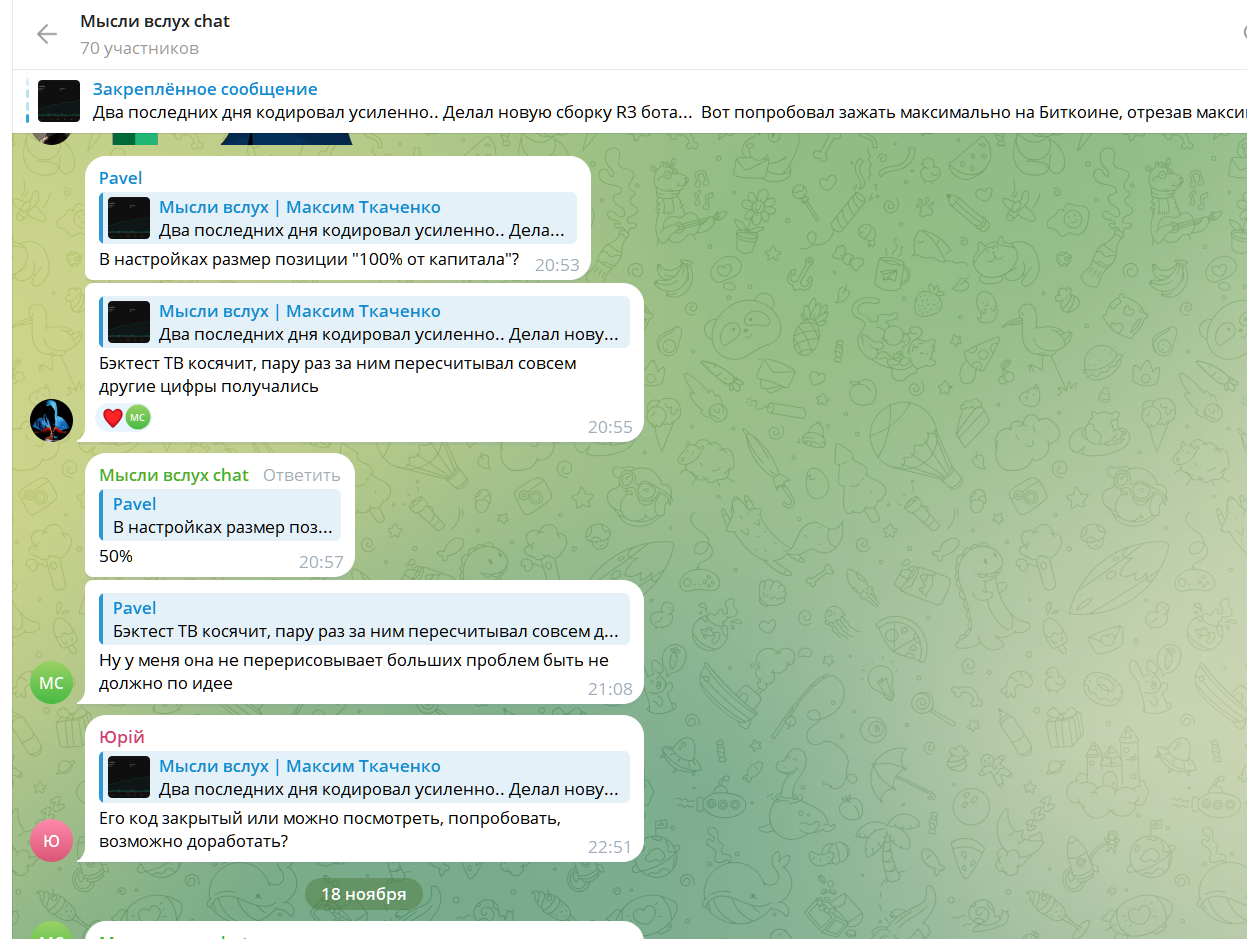Open the quoted post in the 20:55 message

click(x=388, y=323)
